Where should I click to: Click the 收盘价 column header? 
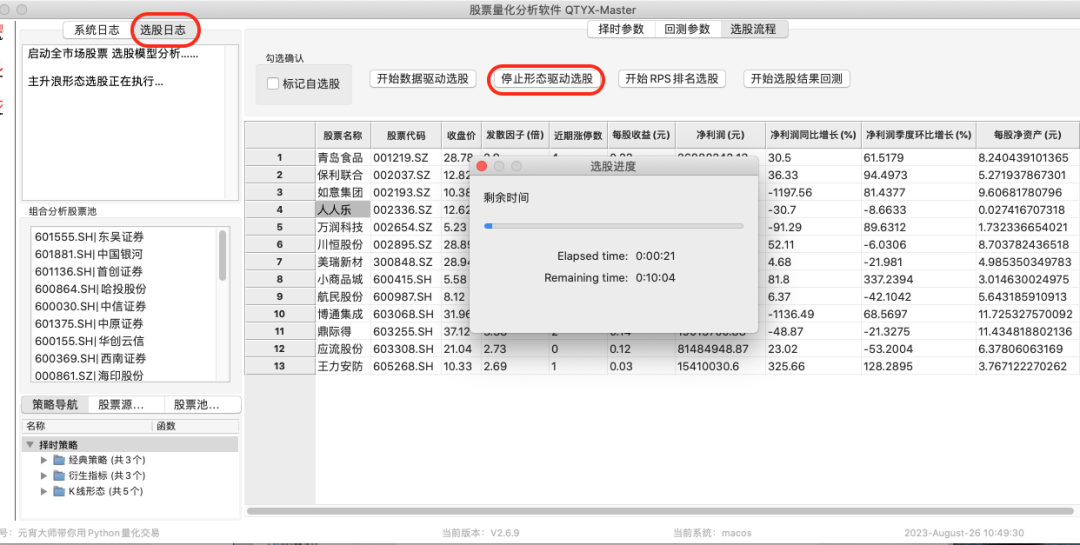click(461, 135)
